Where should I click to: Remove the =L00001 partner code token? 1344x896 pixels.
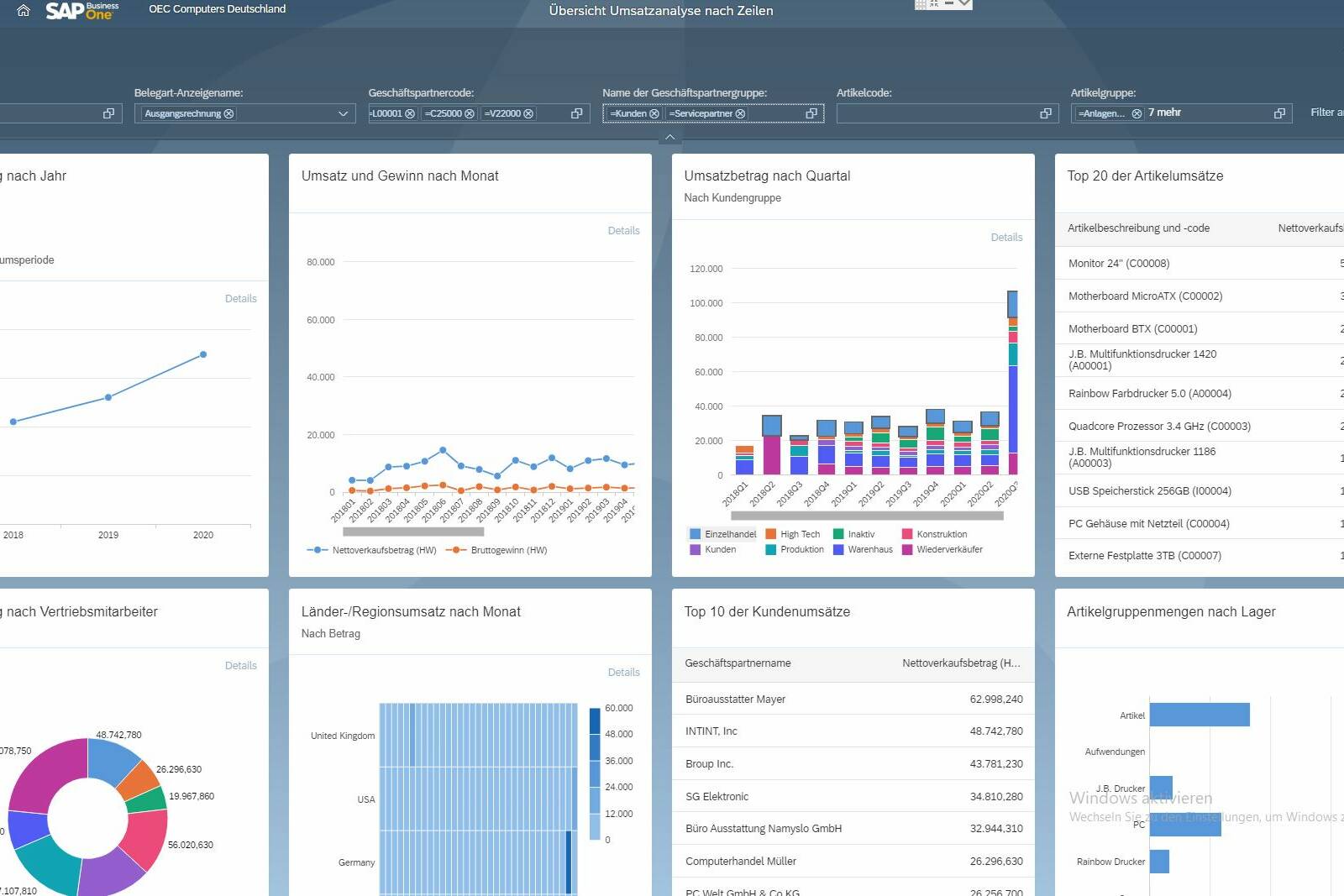pyautogui.click(x=410, y=113)
